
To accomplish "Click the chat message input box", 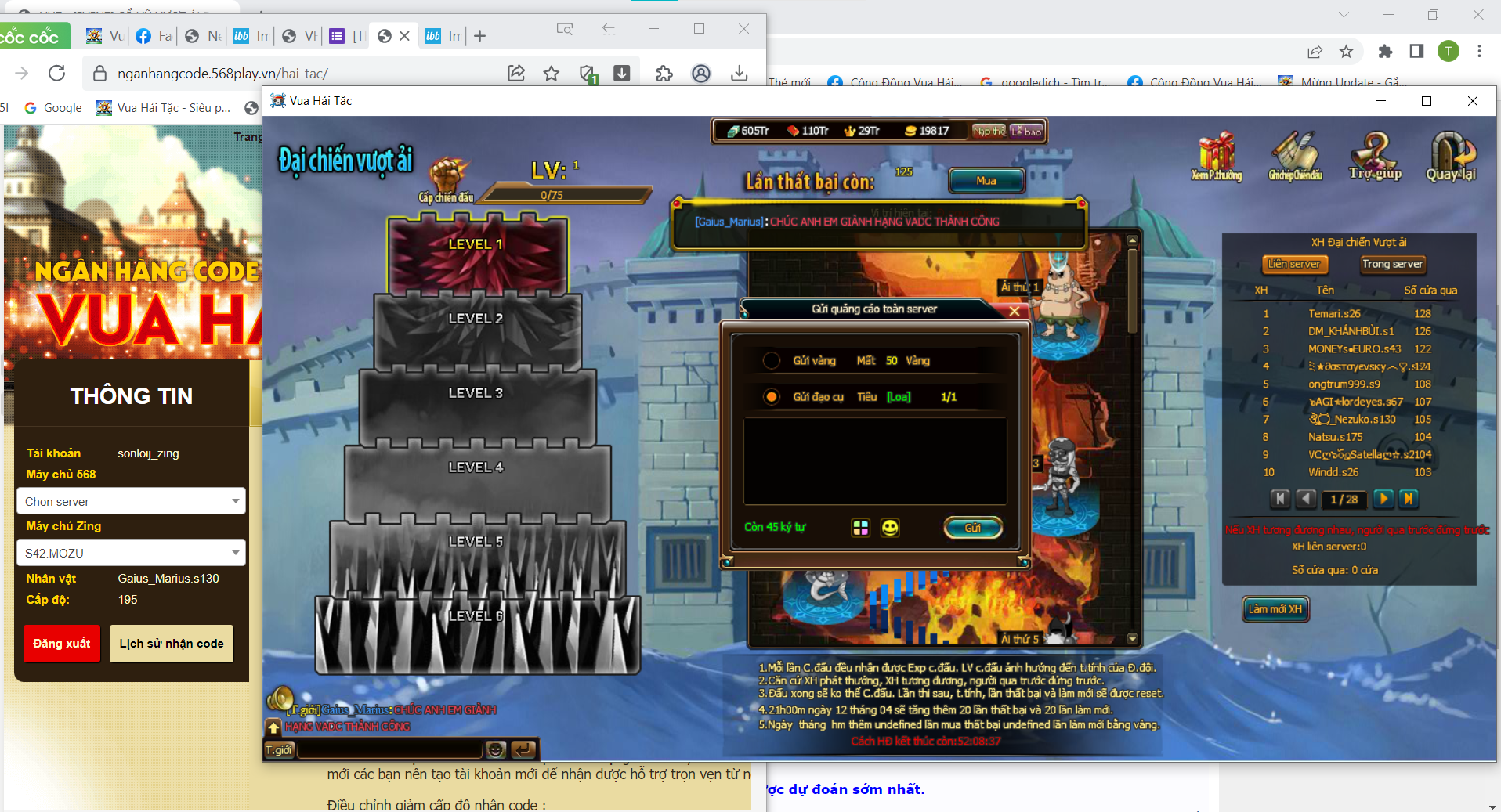I will click(390, 750).
